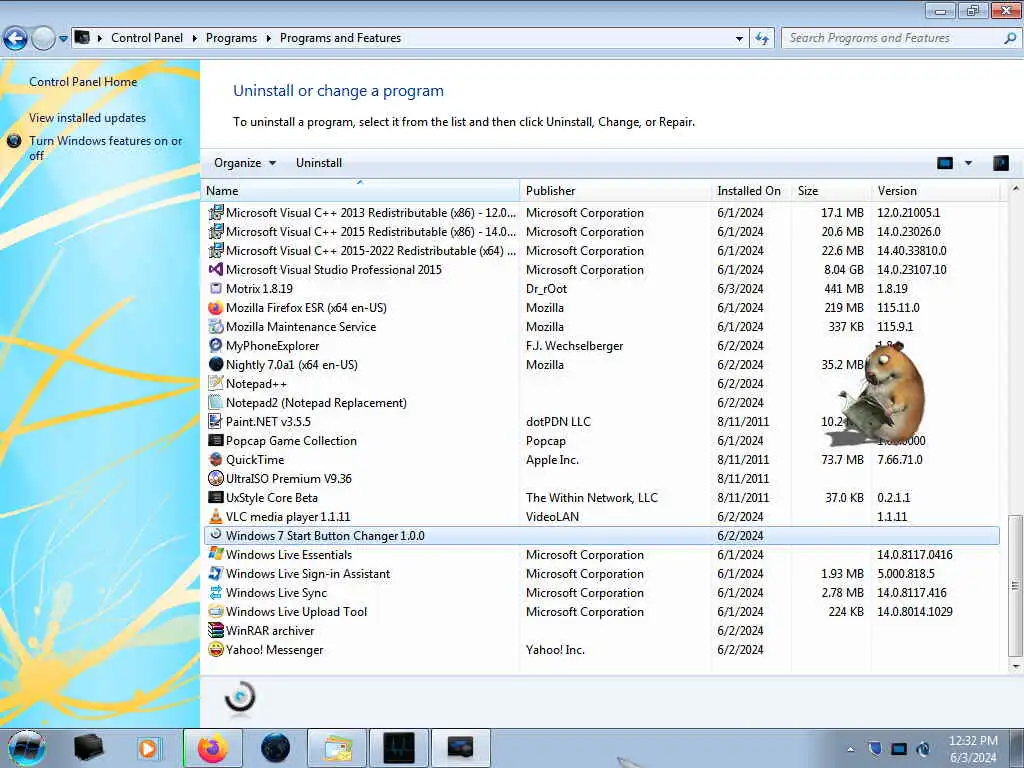Select the Yahoo! Messenger icon
Viewport: 1024px width, 768px height.
click(x=216, y=649)
